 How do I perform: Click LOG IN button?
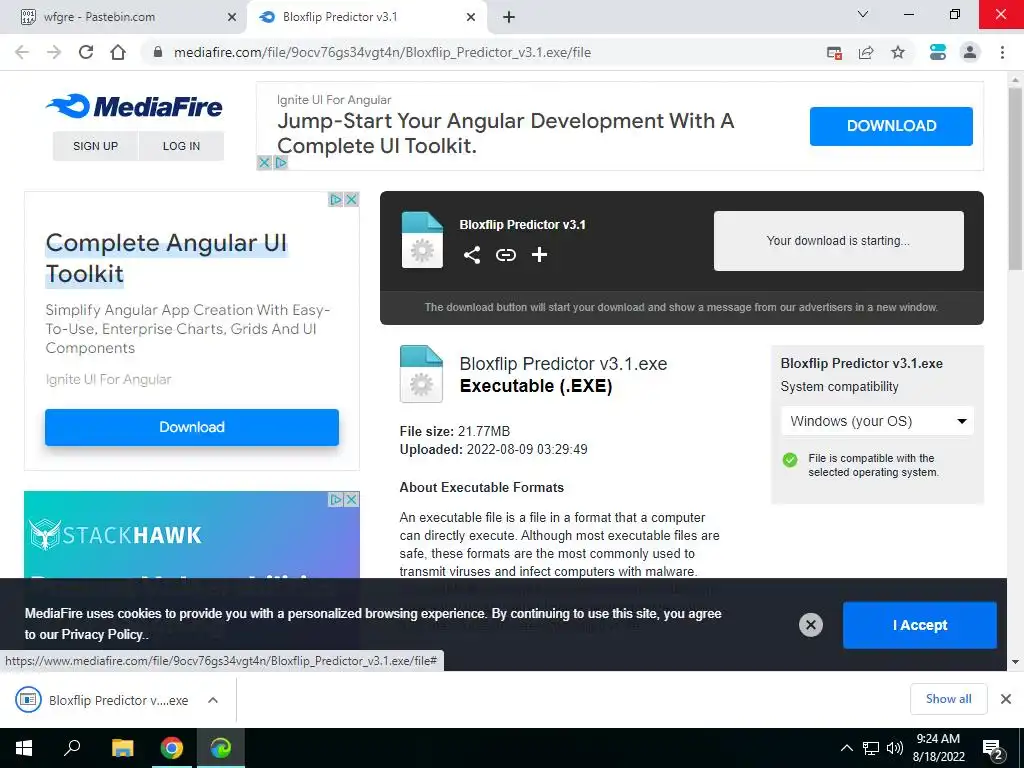pos(182,146)
